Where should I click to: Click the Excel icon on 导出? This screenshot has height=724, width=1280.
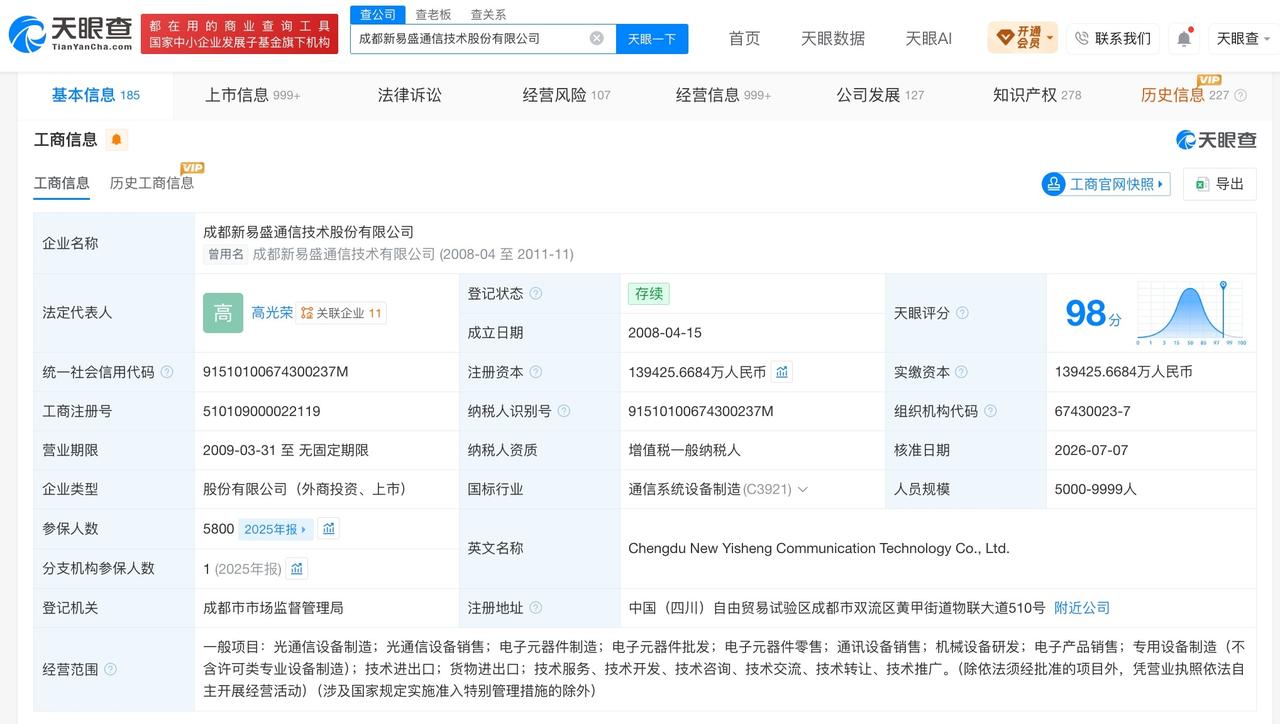click(x=1201, y=184)
